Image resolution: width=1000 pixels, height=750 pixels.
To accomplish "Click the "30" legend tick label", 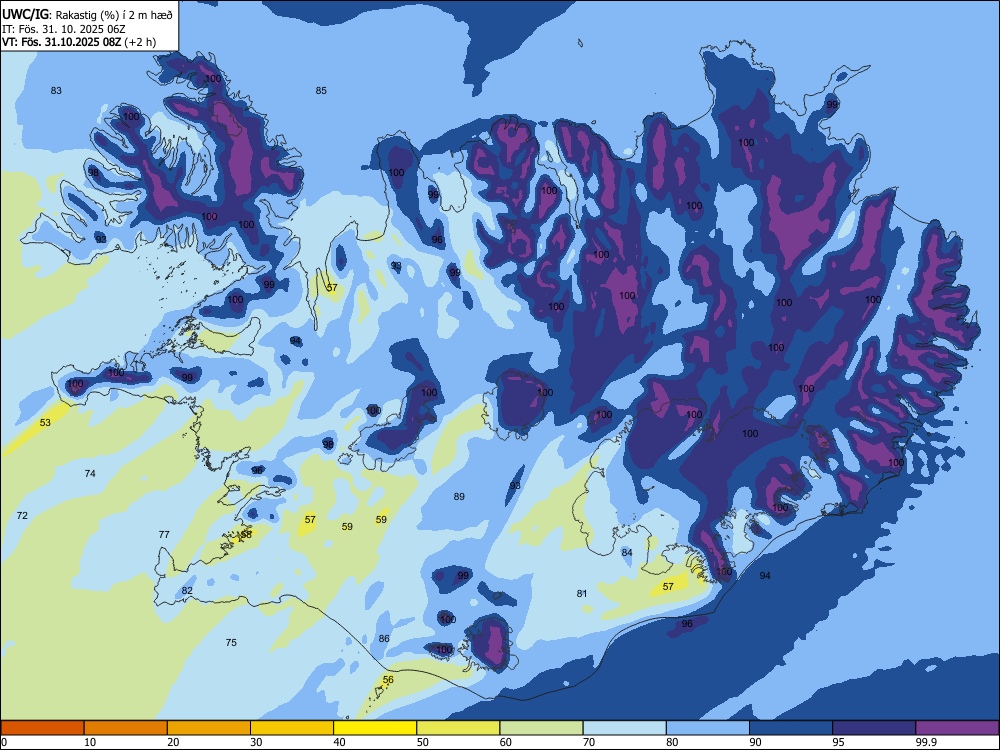I will [256, 742].
